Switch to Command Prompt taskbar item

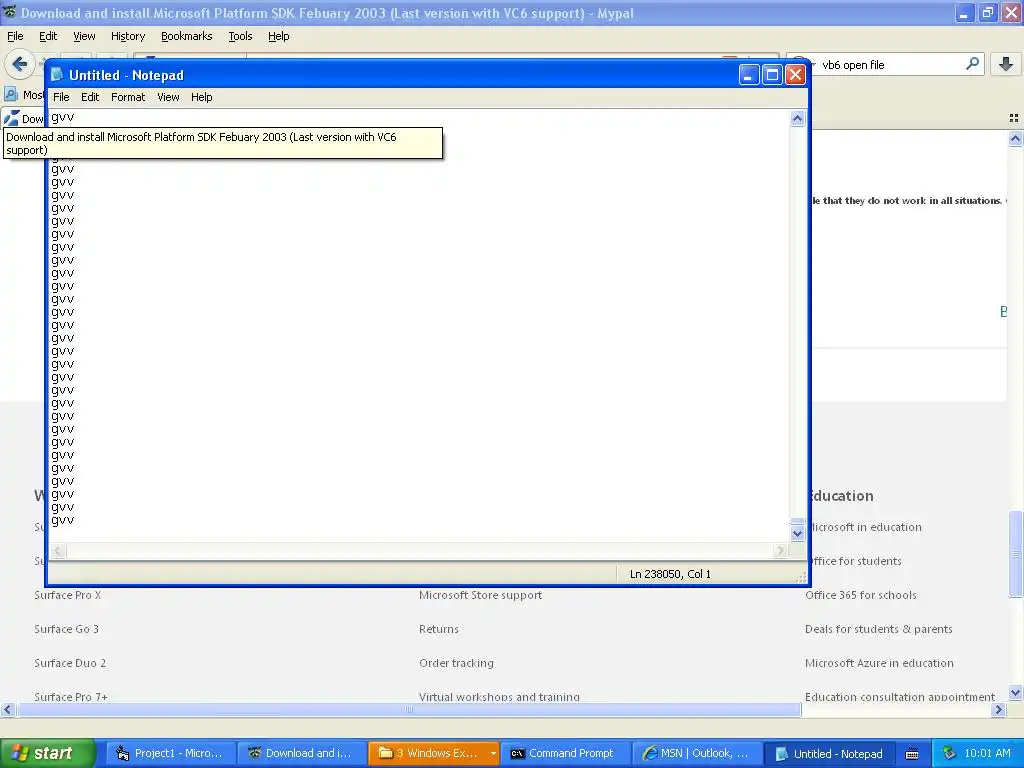pyautogui.click(x=564, y=753)
